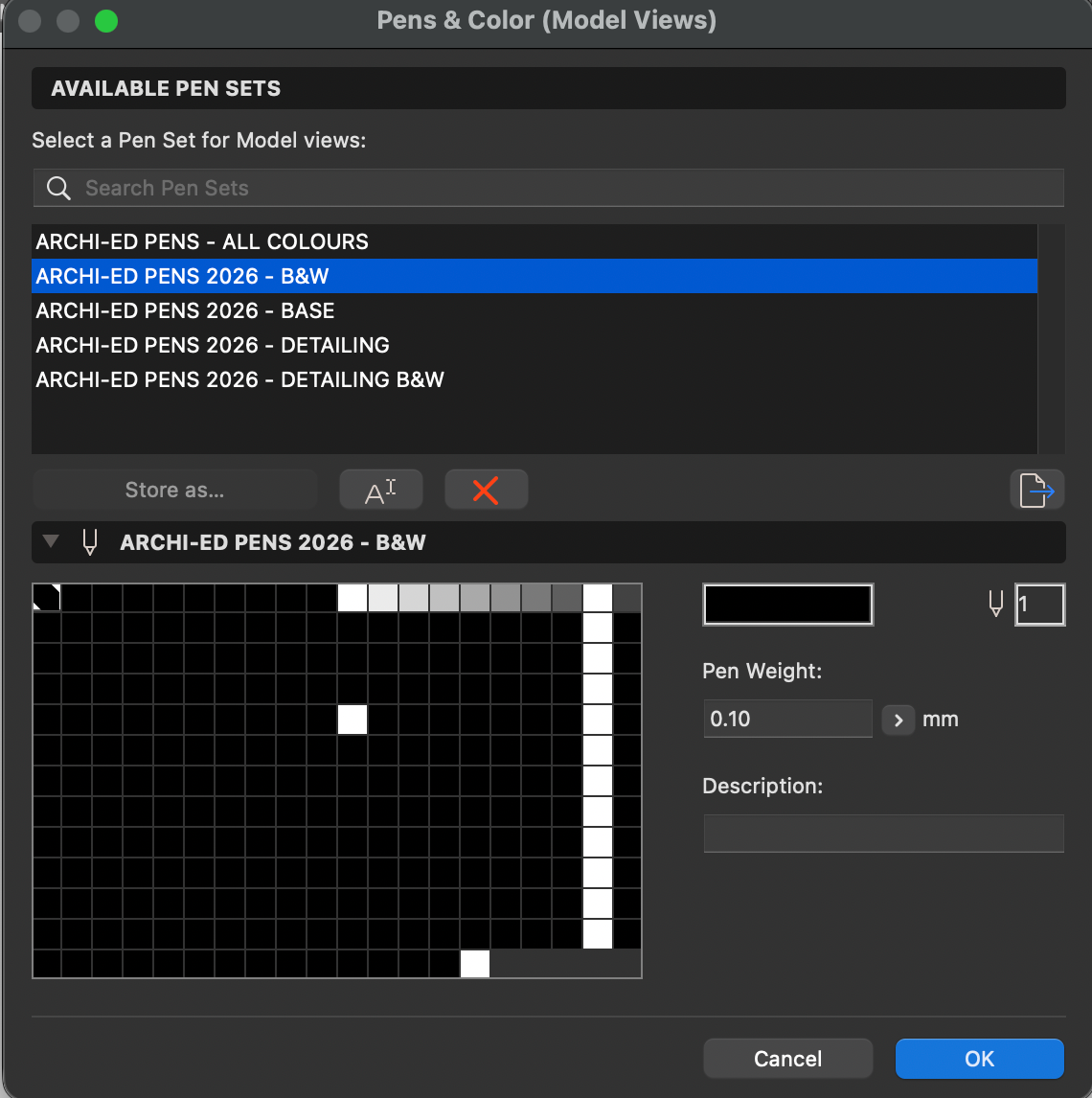Image resolution: width=1092 pixels, height=1098 pixels.
Task: Open the large black pen color swatch
Action: point(787,605)
